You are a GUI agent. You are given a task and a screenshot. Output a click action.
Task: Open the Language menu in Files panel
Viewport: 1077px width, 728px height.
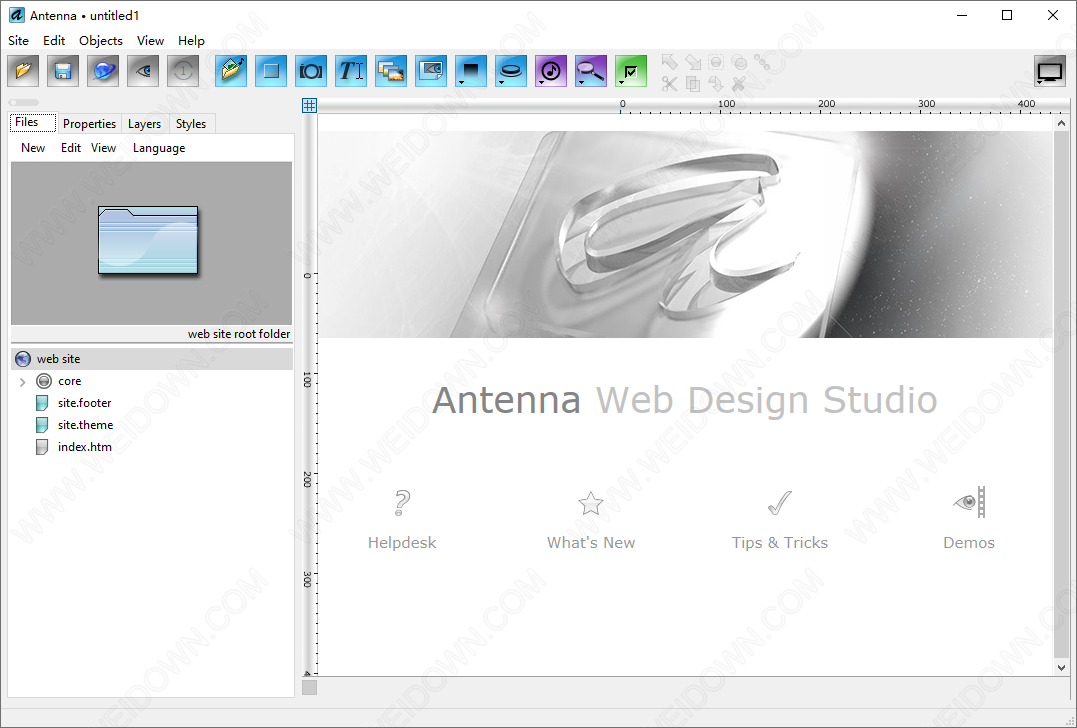[159, 148]
